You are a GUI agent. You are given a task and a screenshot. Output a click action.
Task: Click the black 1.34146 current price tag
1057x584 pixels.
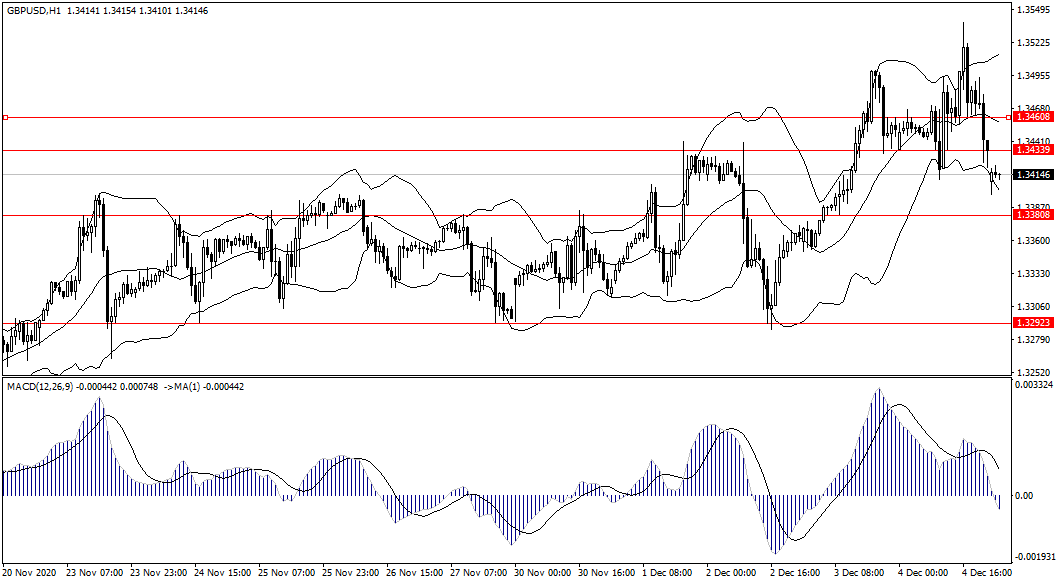point(1031,175)
